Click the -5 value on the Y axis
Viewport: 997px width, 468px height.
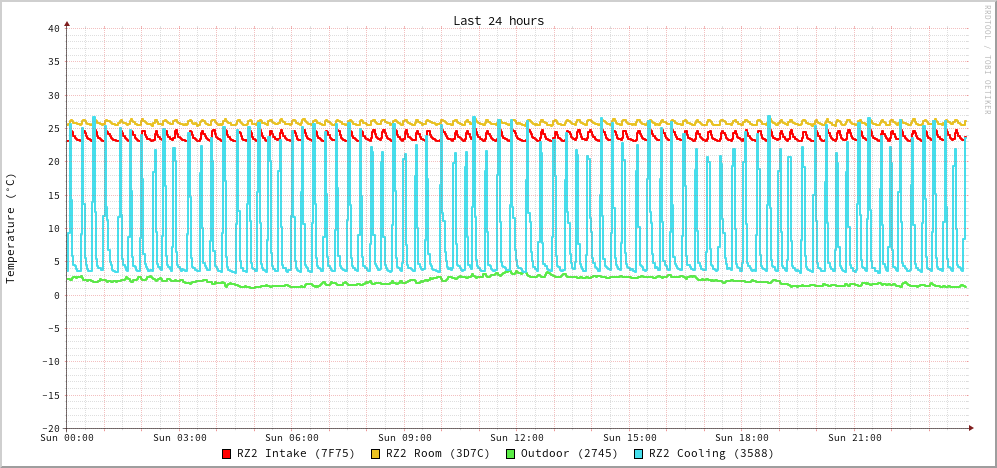53,329
